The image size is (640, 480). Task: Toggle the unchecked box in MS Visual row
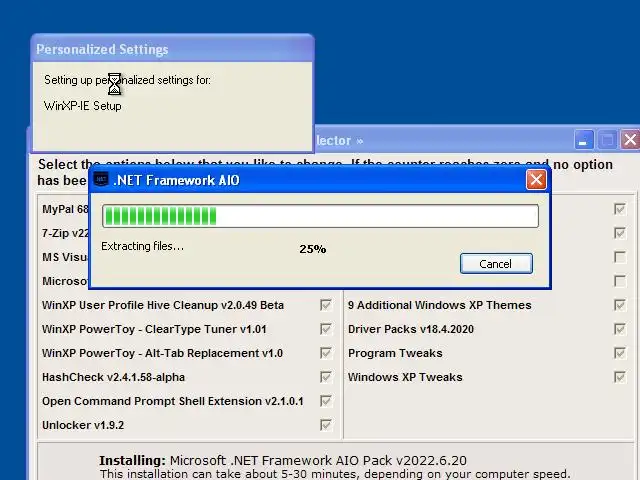pos(620,257)
